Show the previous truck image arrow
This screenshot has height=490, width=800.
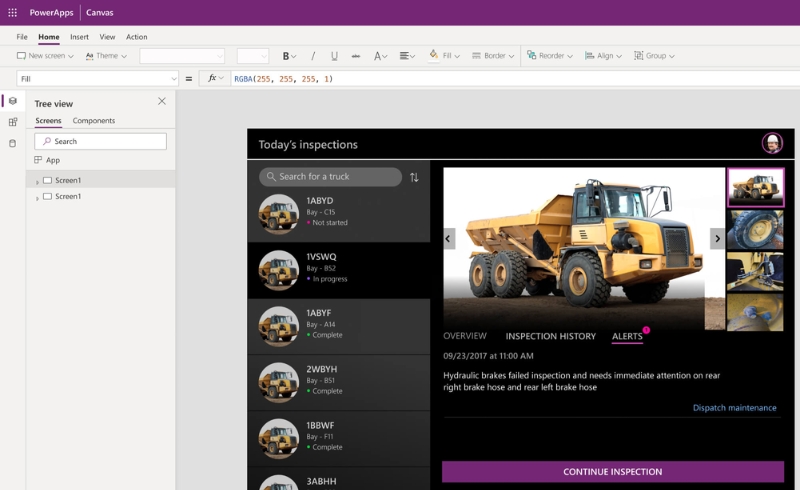[448, 238]
